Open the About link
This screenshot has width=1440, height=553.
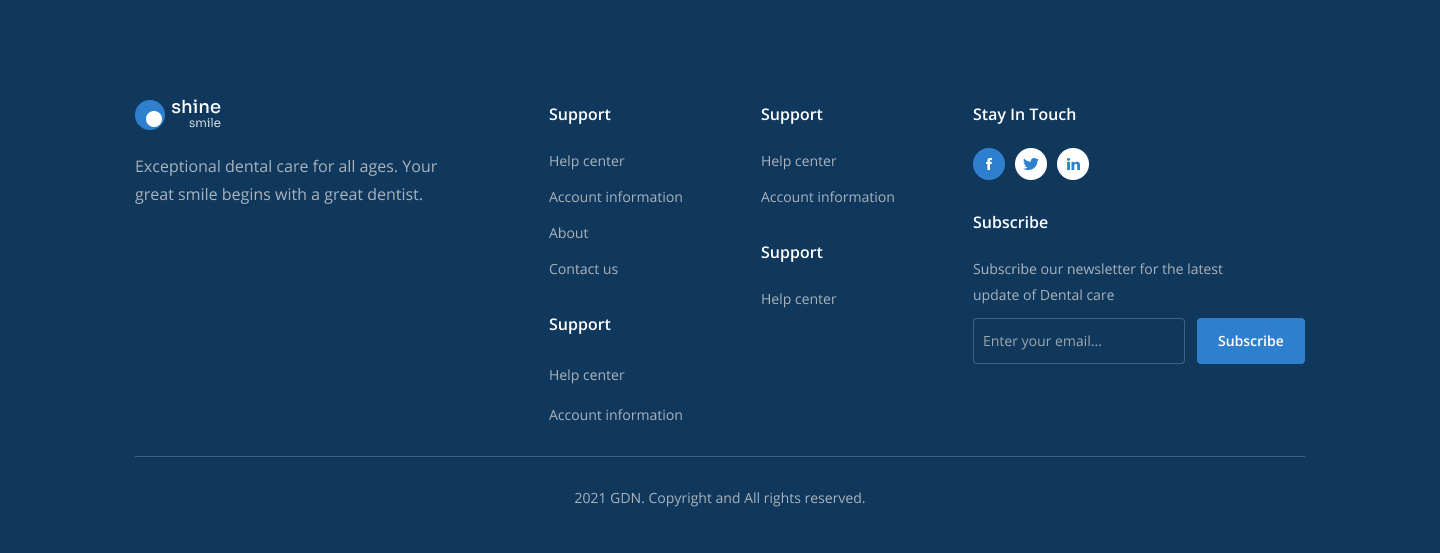[x=568, y=233]
